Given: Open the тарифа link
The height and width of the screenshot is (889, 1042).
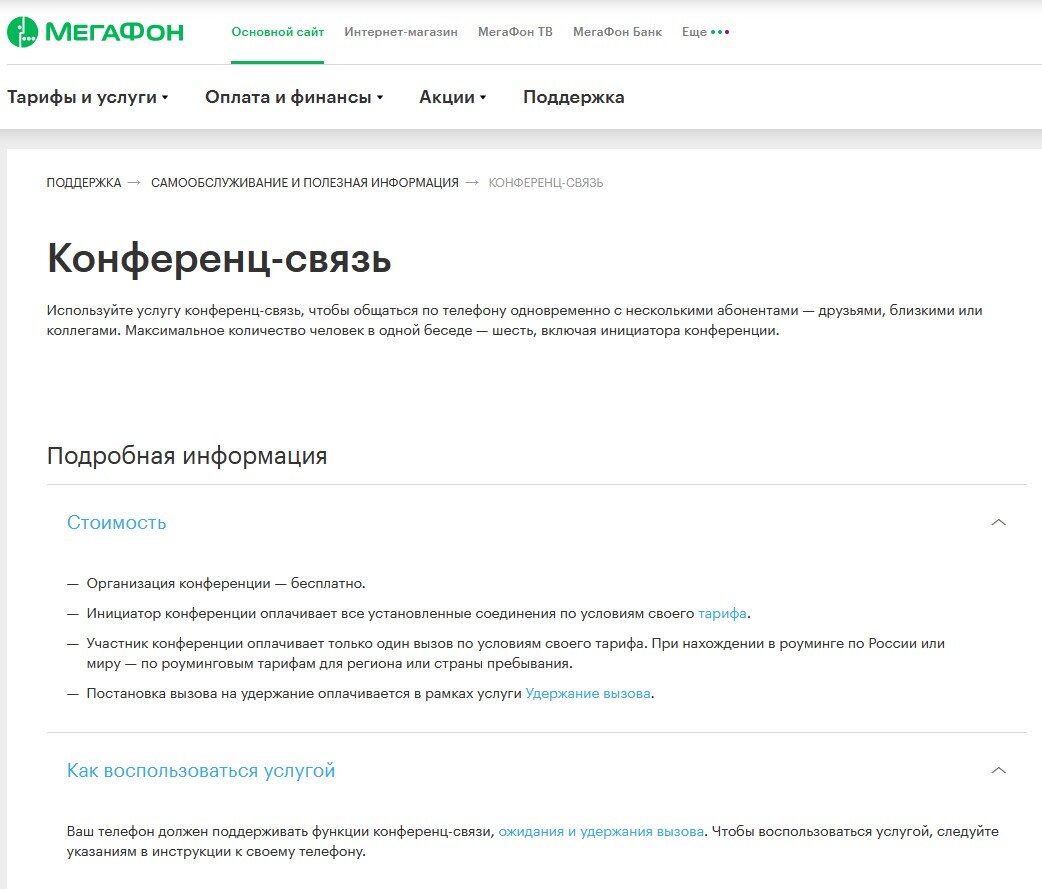Looking at the screenshot, I should (x=722, y=613).
